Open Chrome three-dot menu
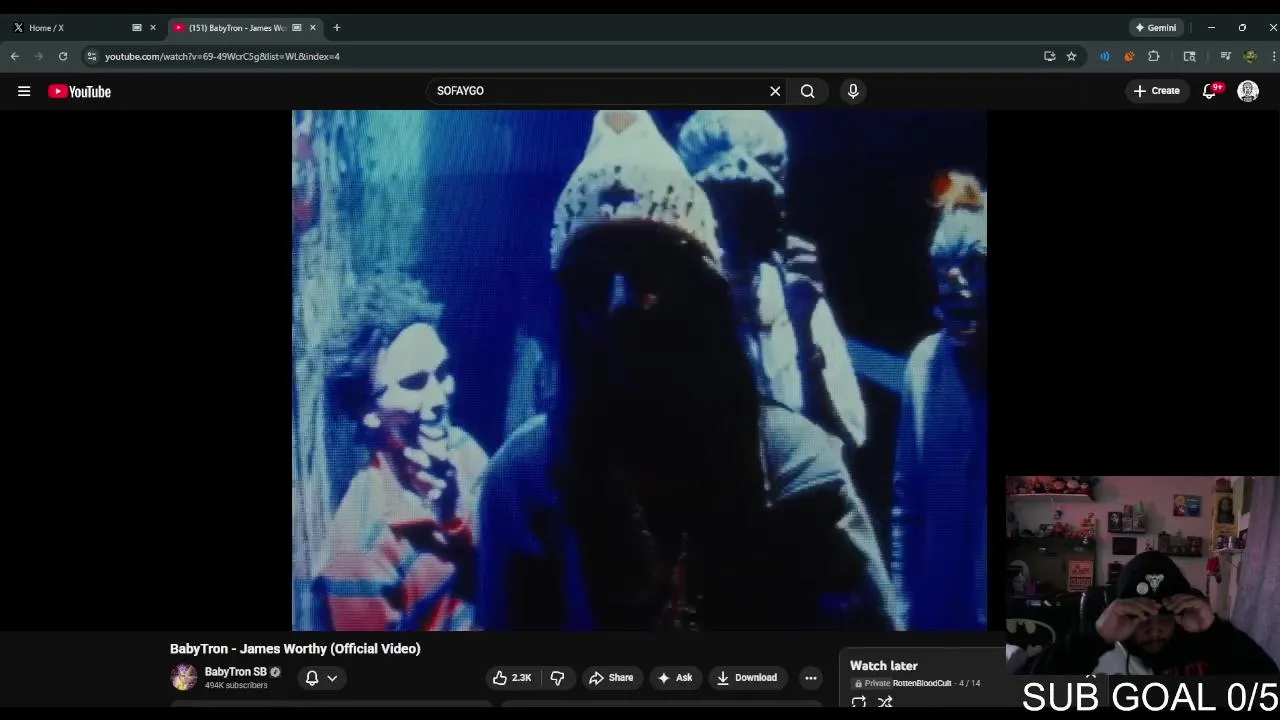 (1272, 56)
